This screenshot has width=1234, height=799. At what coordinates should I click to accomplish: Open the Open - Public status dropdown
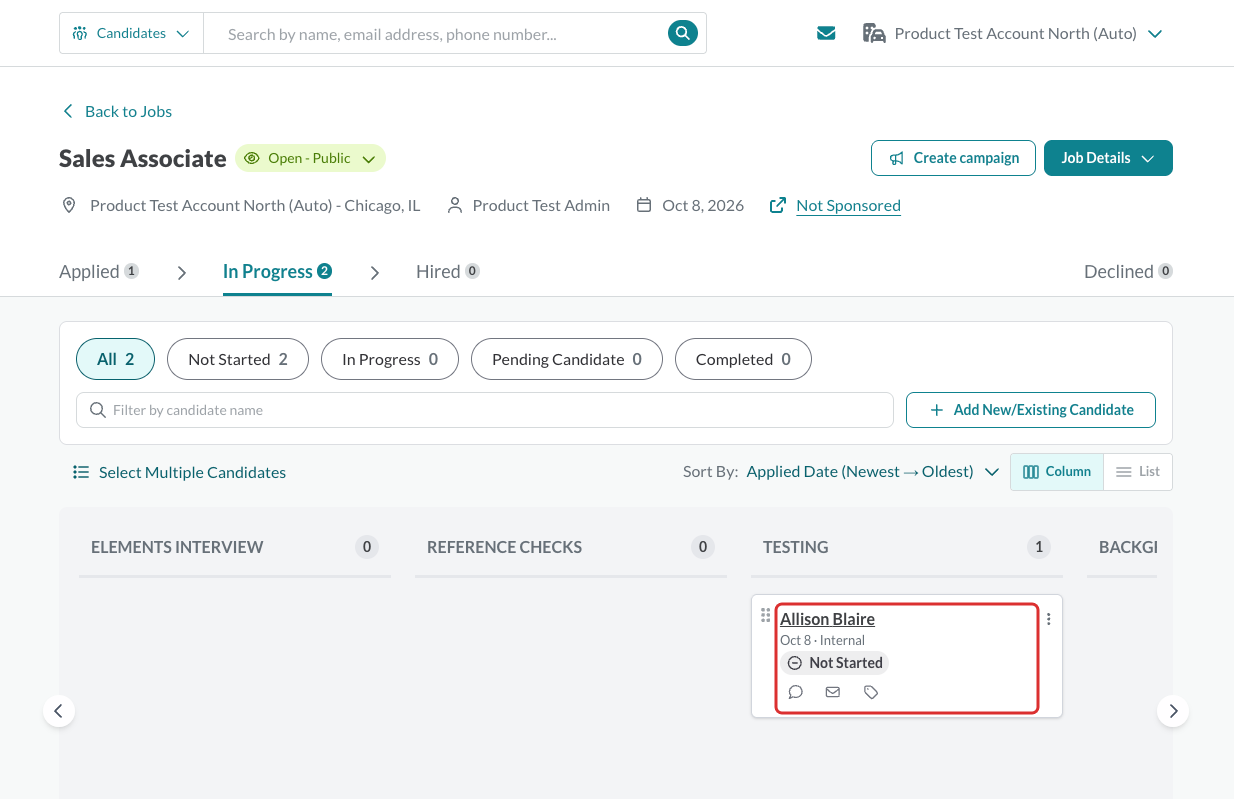point(310,158)
